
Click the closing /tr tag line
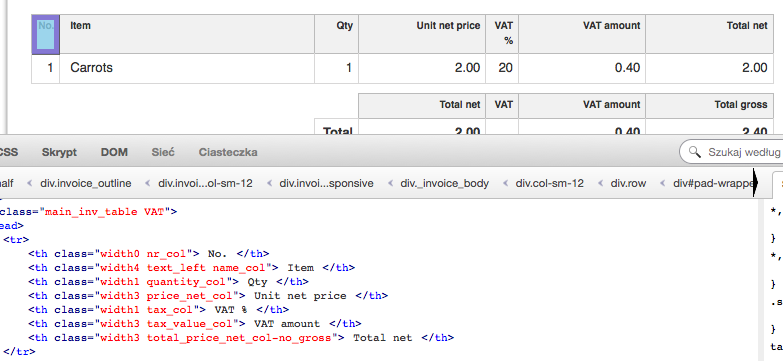(x=19, y=352)
